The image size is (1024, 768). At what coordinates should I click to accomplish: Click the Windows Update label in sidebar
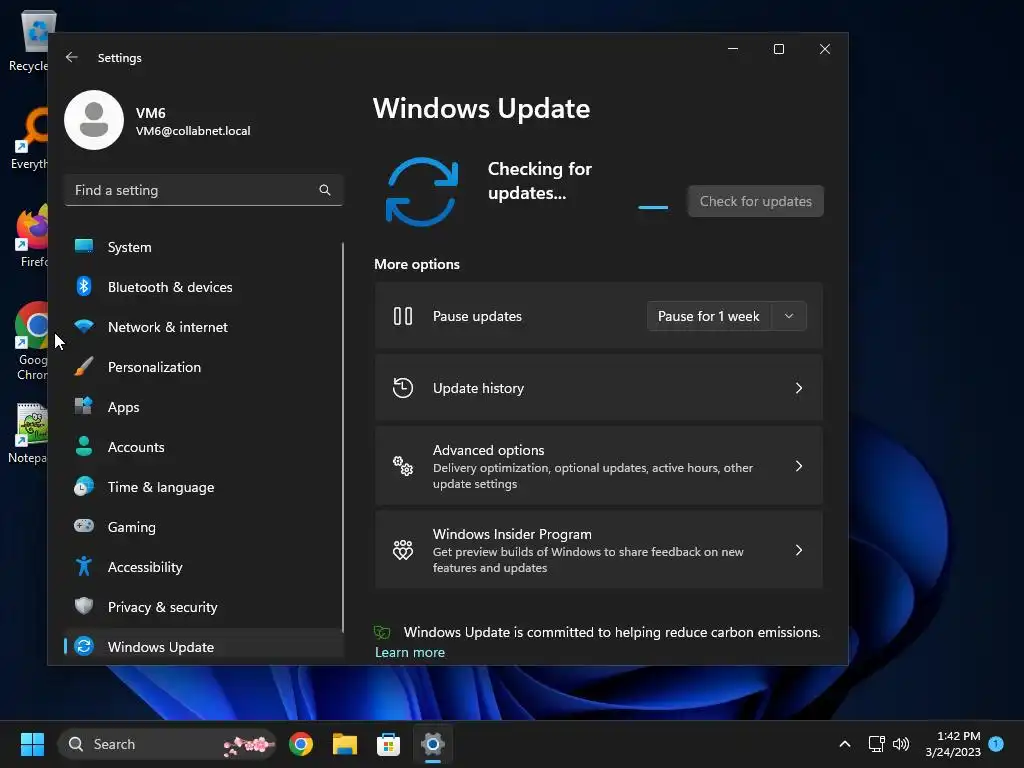click(x=161, y=647)
